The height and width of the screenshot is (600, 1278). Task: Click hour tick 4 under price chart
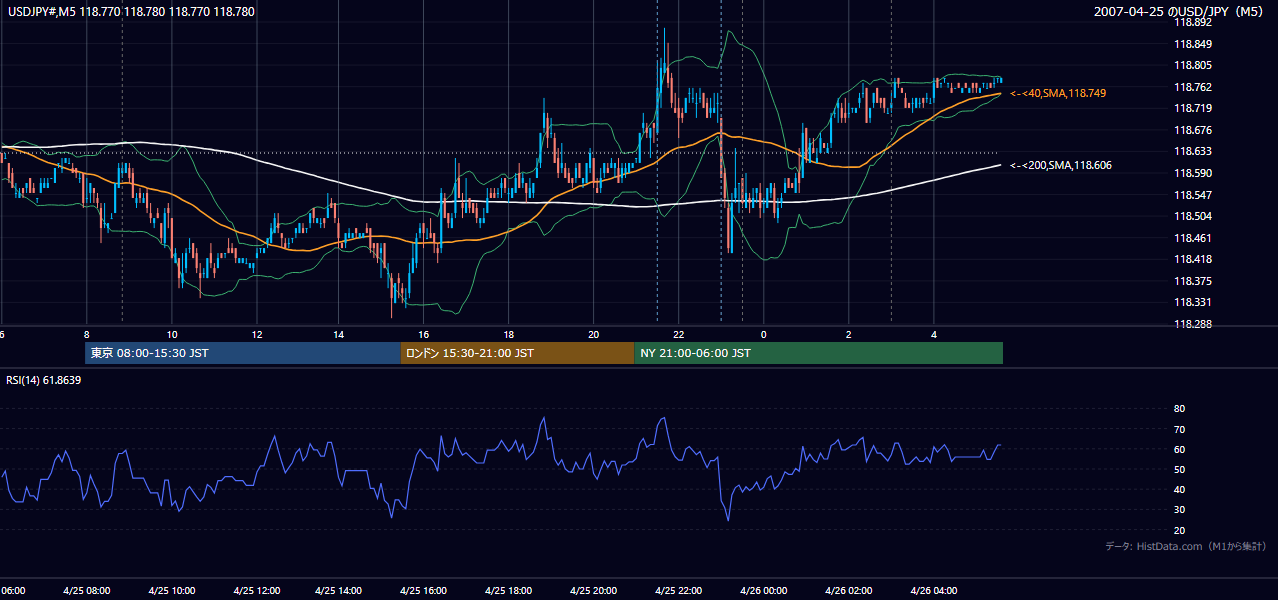pyautogui.click(x=934, y=334)
